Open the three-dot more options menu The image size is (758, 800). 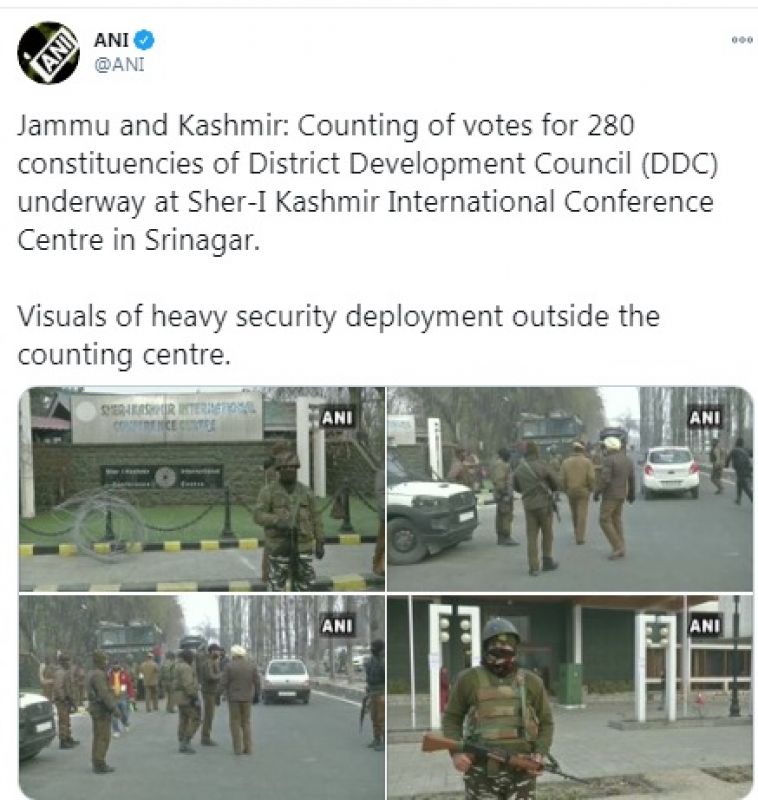[742, 40]
